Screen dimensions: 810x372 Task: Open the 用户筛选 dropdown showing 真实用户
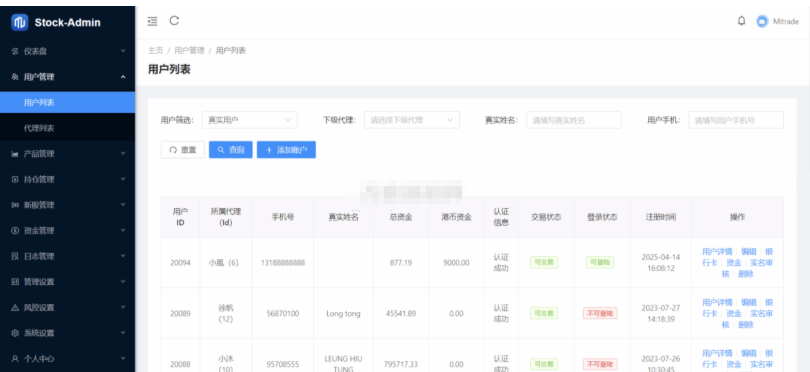[250, 120]
